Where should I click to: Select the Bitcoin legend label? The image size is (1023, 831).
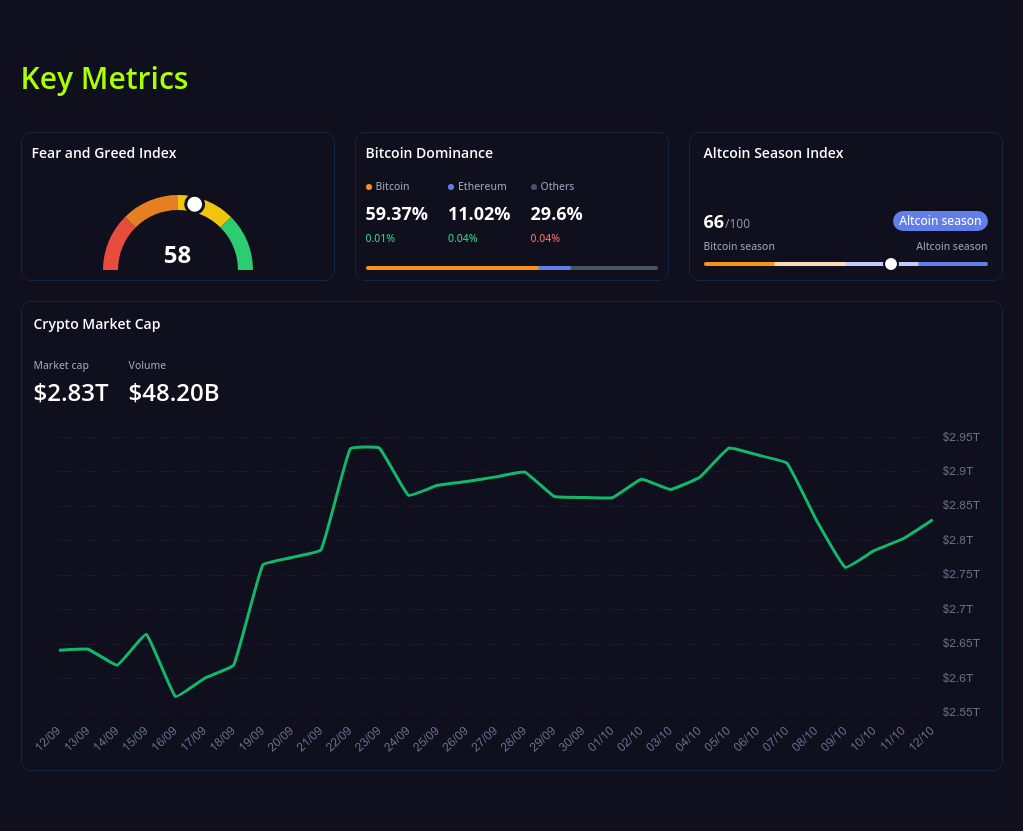[392, 187]
